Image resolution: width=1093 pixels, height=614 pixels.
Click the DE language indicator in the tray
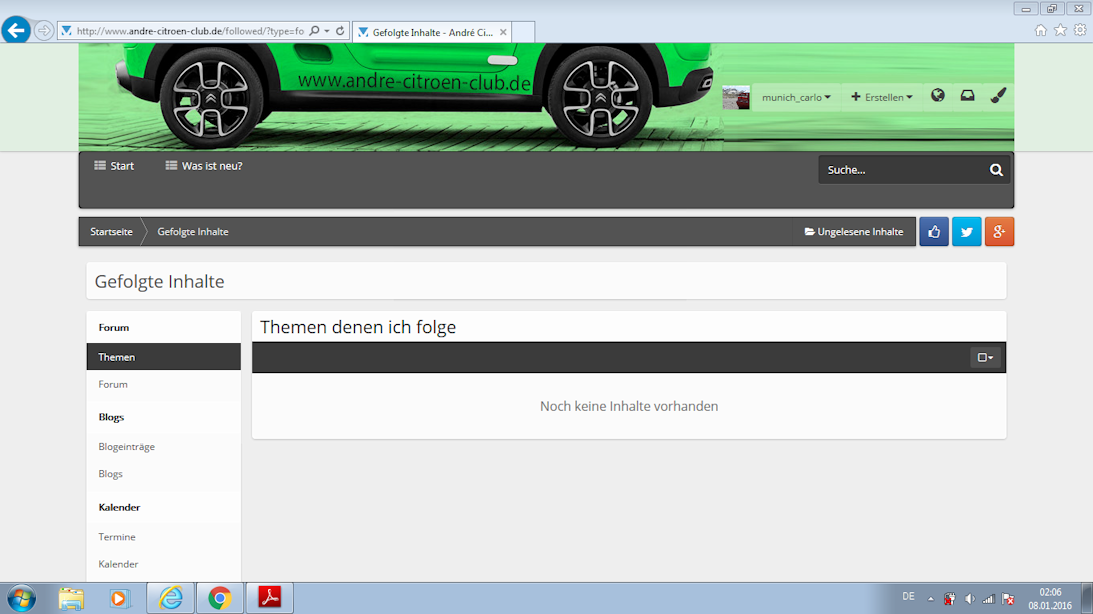coord(908,597)
